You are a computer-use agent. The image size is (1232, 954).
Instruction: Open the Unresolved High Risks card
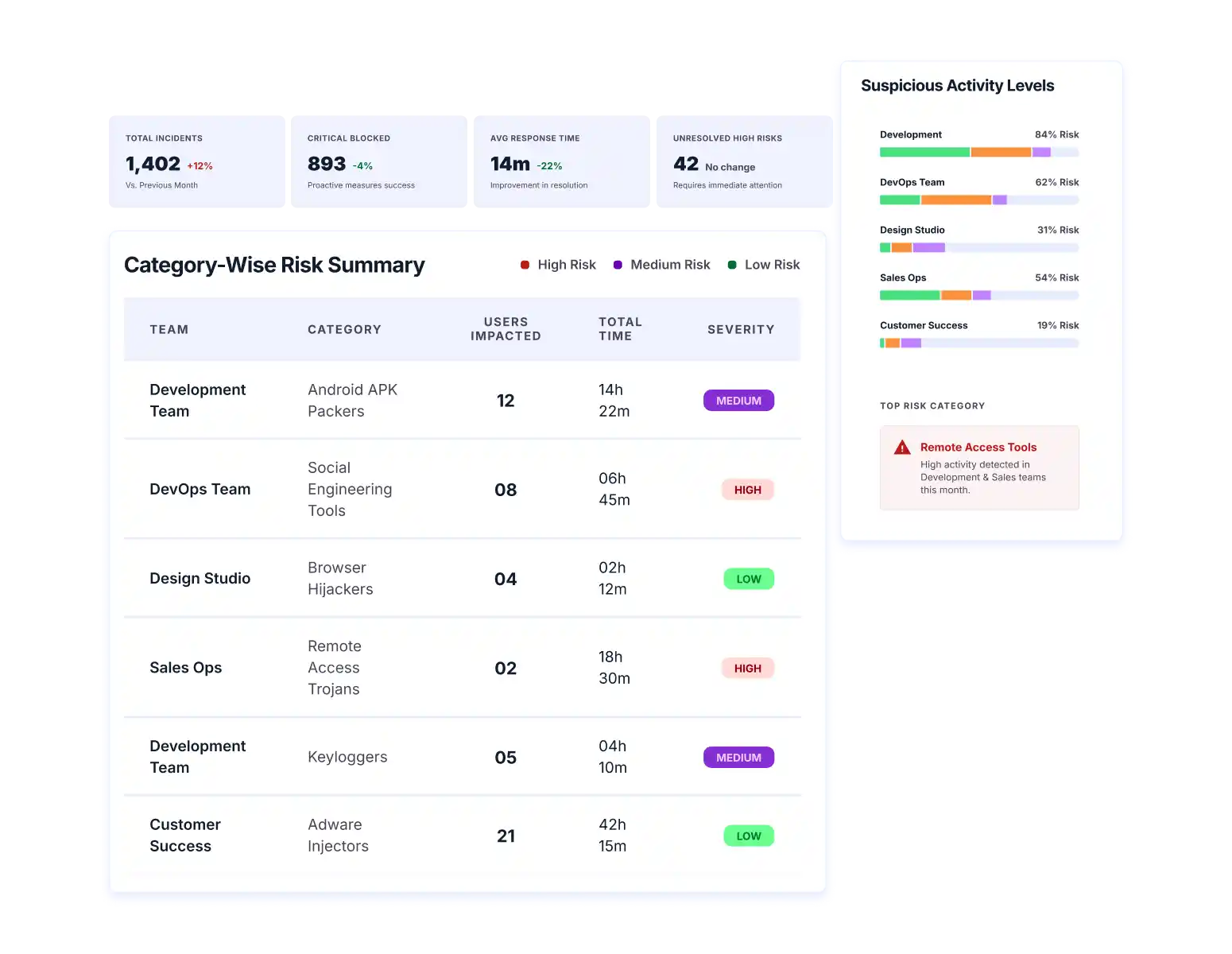pyautogui.click(x=735, y=162)
